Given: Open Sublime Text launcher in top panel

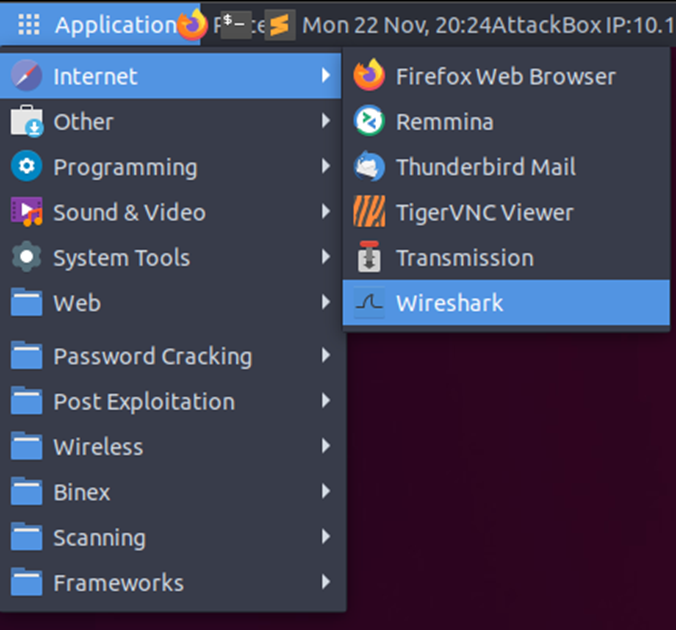Looking at the screenshot, I should [x=280, y=25].
